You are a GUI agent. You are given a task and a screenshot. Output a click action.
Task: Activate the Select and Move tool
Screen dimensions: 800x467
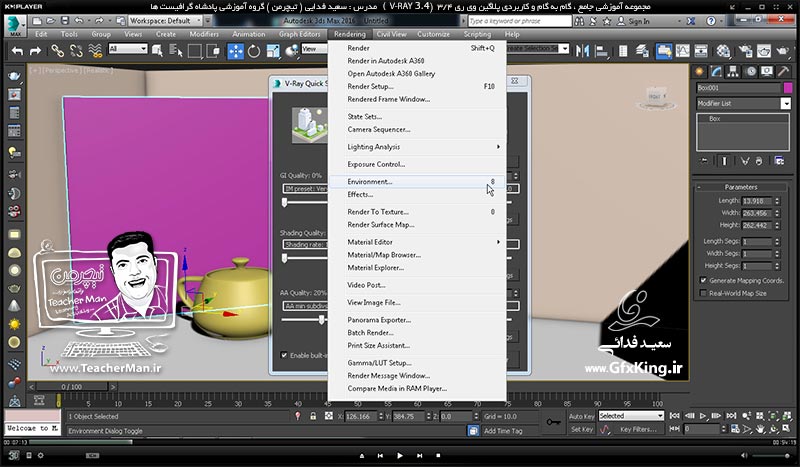point(235,51)
